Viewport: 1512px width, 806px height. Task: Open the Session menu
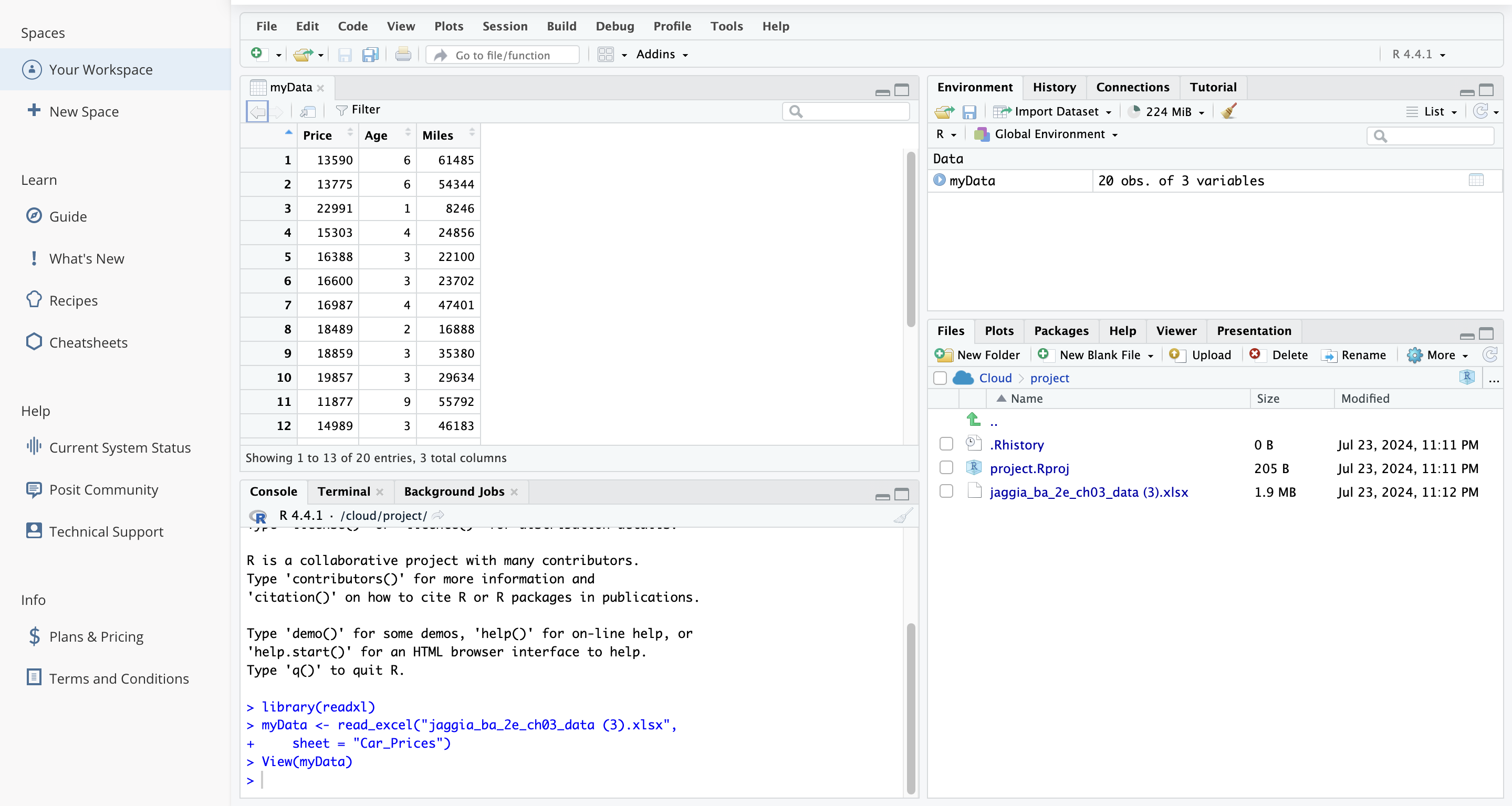point(504,26)
